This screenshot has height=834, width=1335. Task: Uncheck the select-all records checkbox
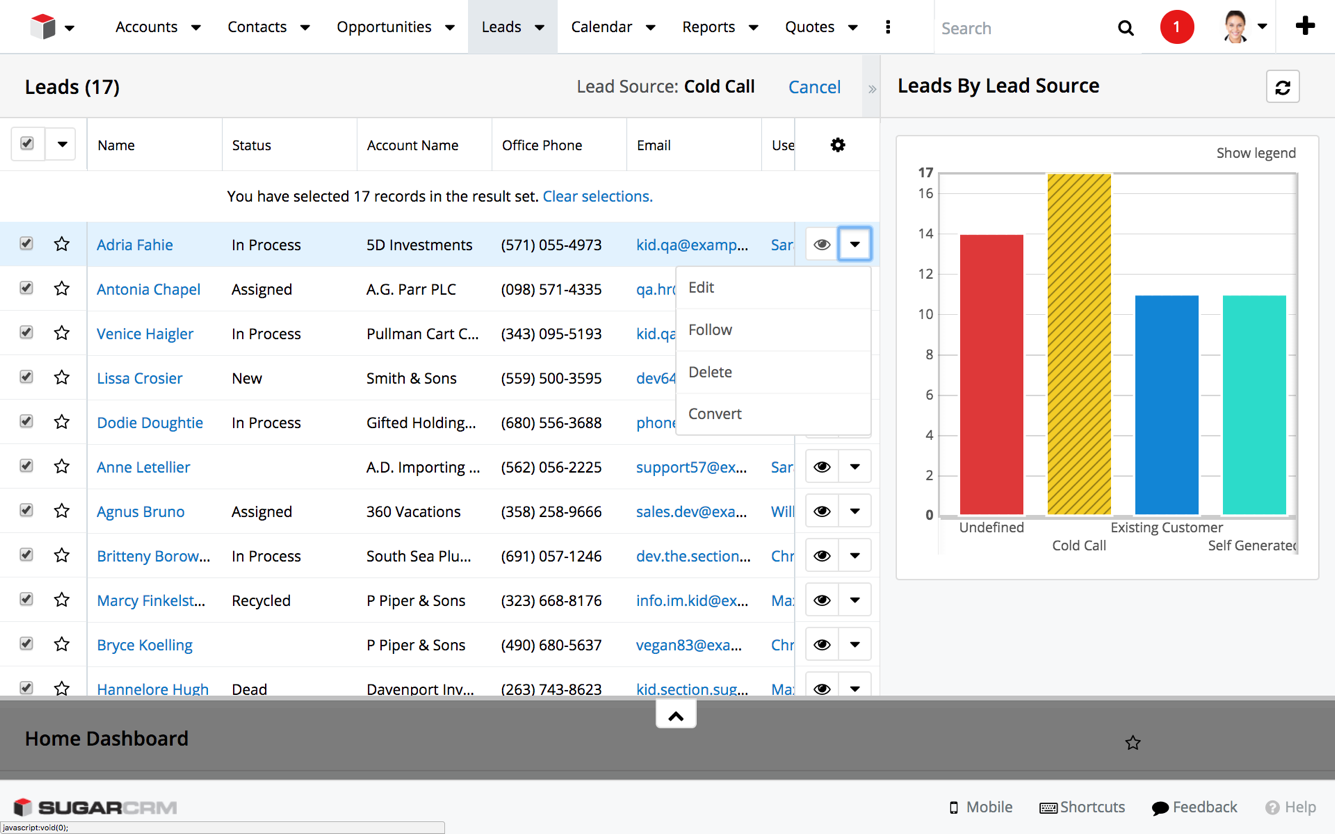[x=27, y=144]
